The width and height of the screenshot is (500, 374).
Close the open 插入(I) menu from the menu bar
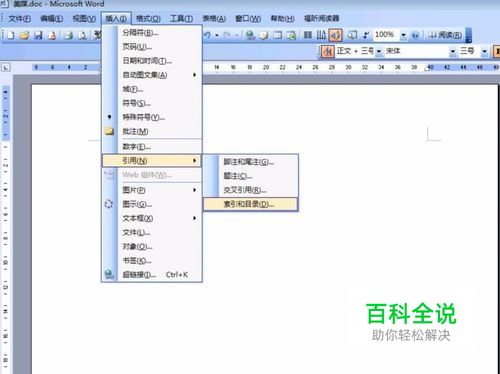tap(116, 19)
